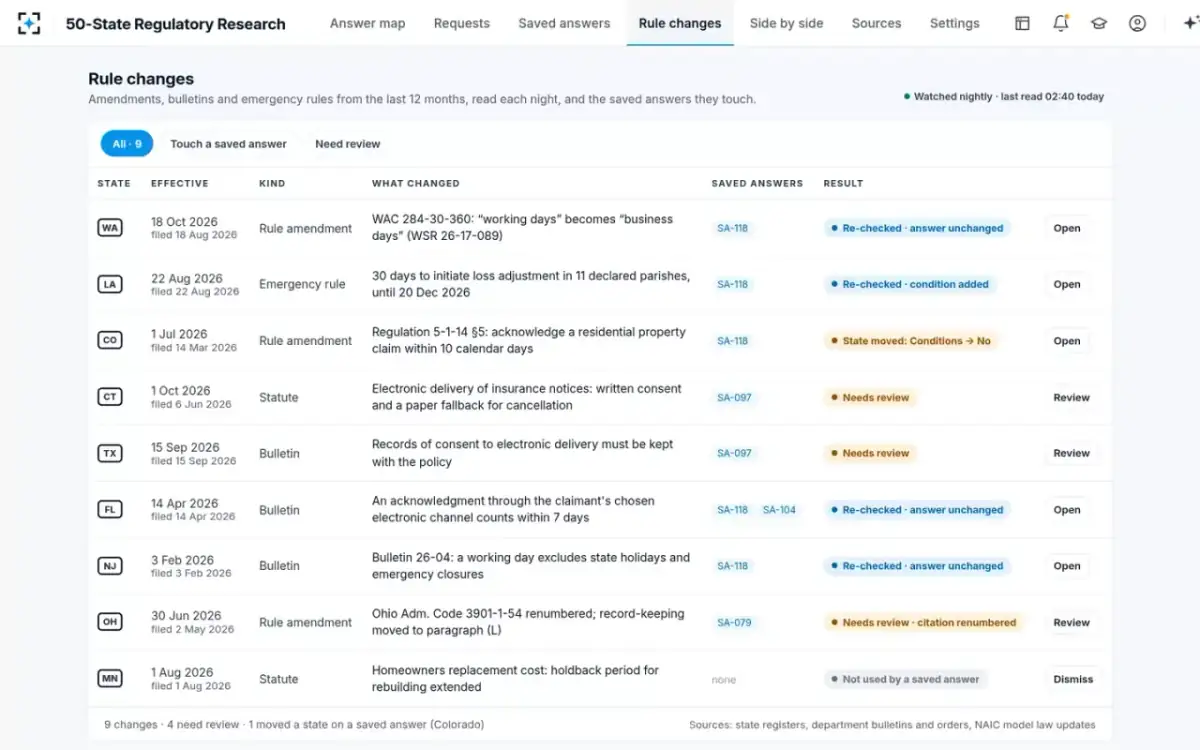The image size is (1200, 750).
Task: Click the LA state badge
Action: point(110,284)
